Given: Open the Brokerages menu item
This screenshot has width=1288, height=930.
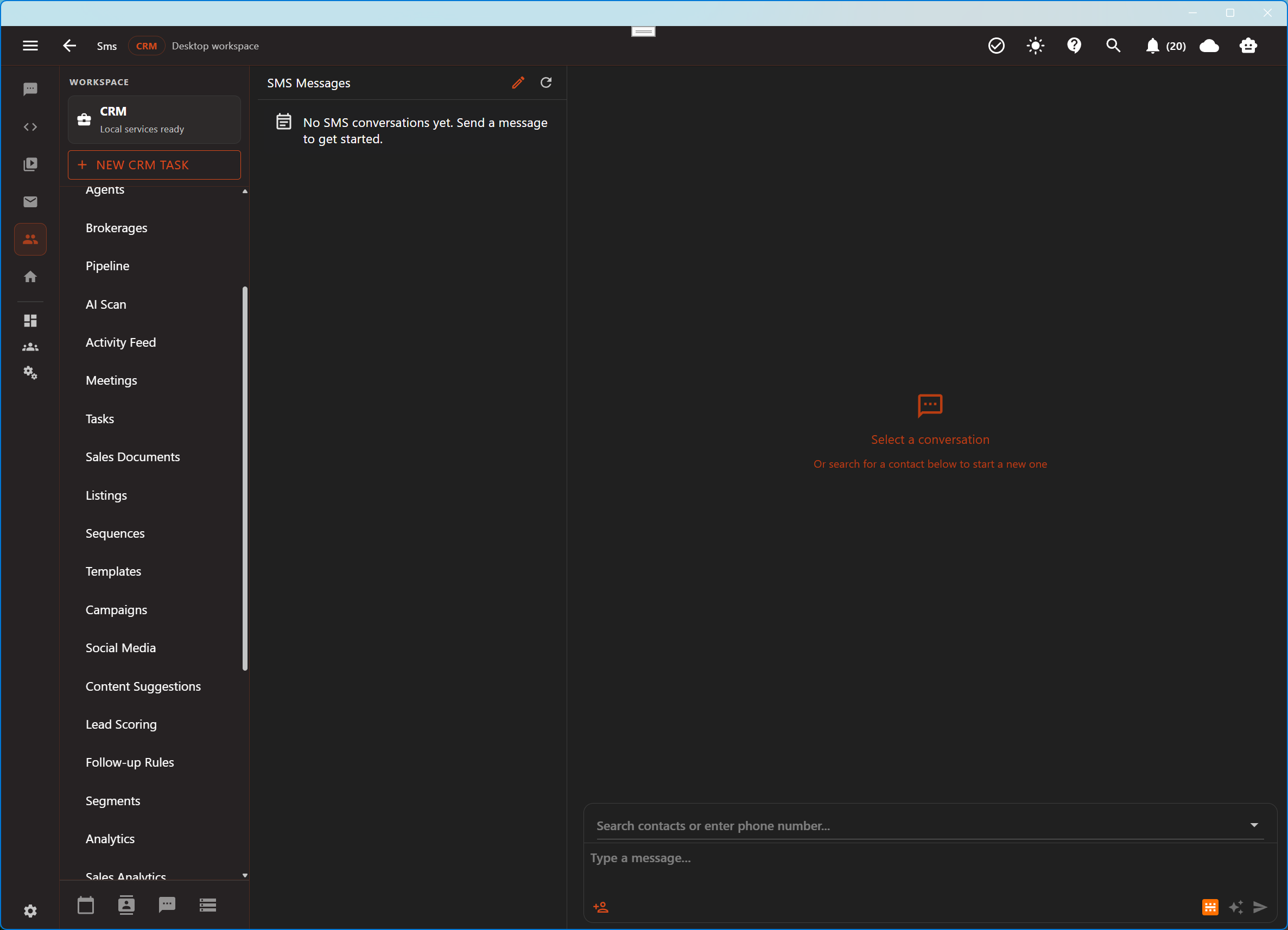Looking at the screenshot, I should click(x=116, y=228).
